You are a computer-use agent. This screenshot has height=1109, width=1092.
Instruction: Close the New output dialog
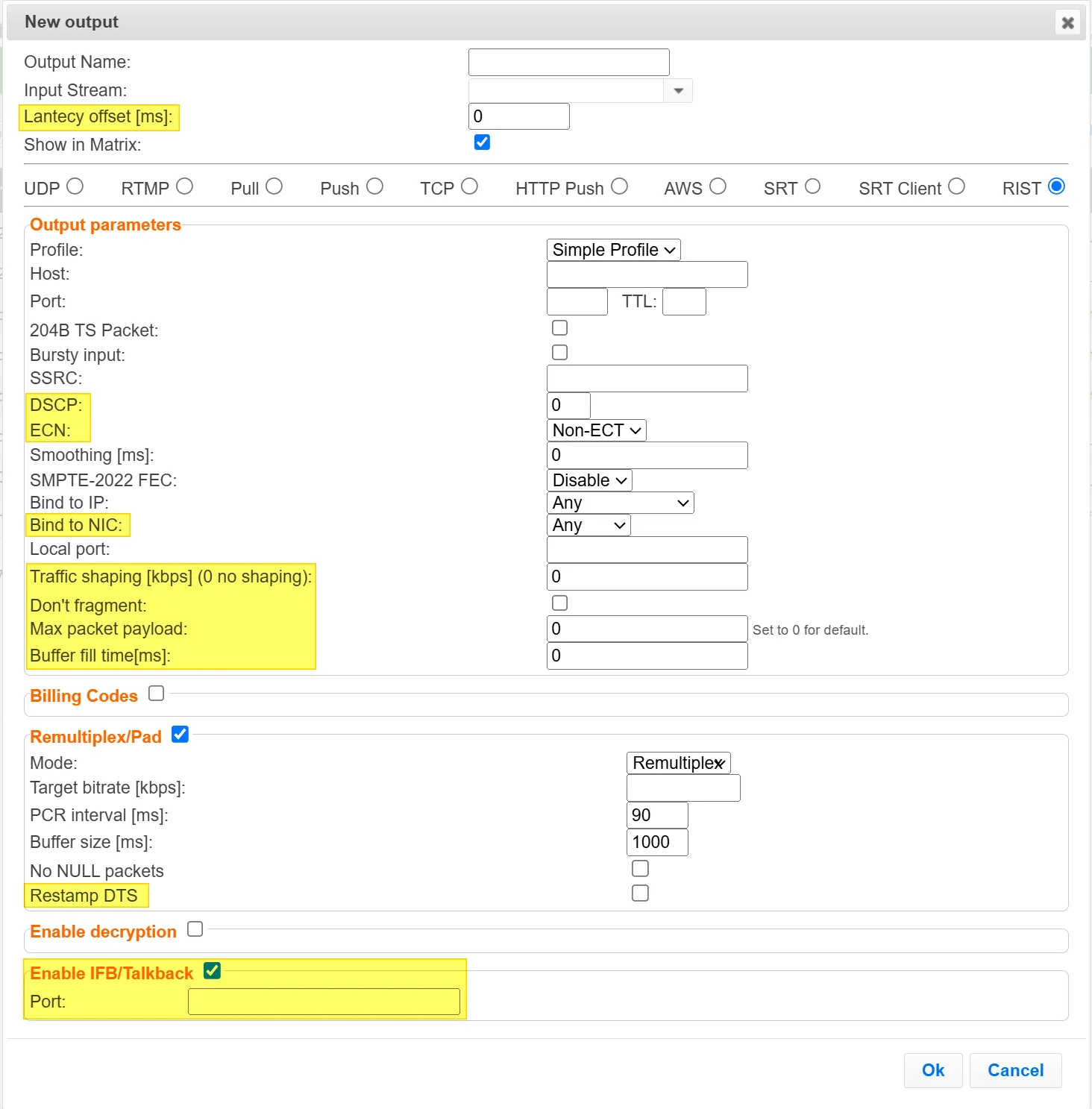coord(1067,22)
